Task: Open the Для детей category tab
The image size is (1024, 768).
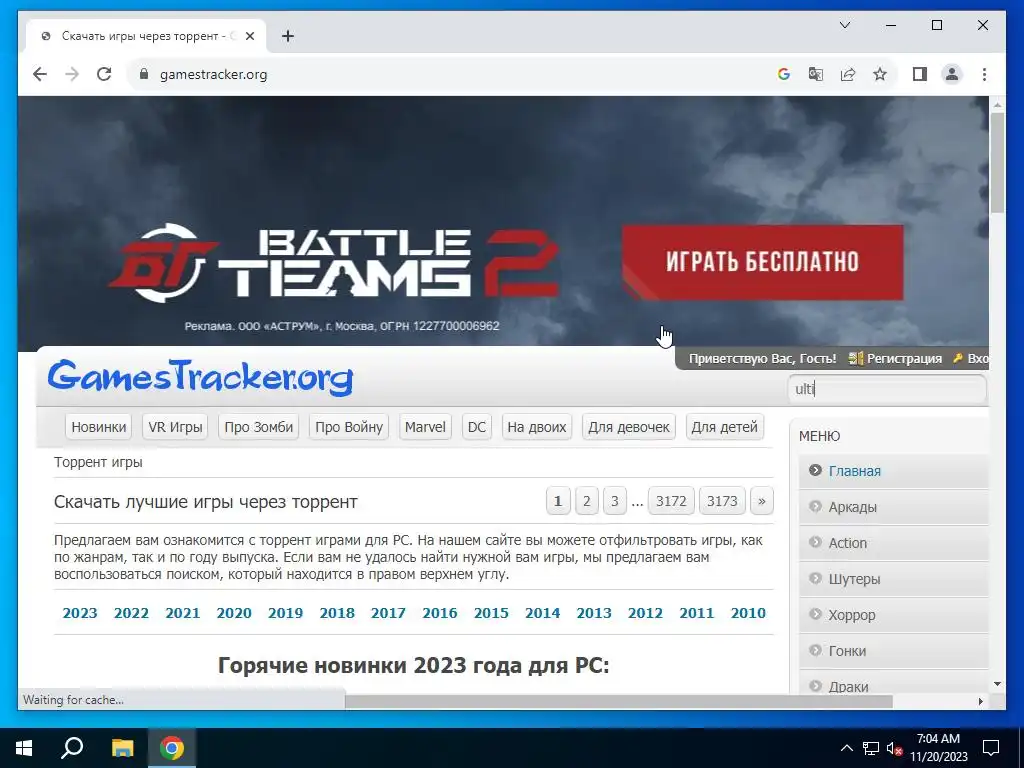Action: (725, 427)
